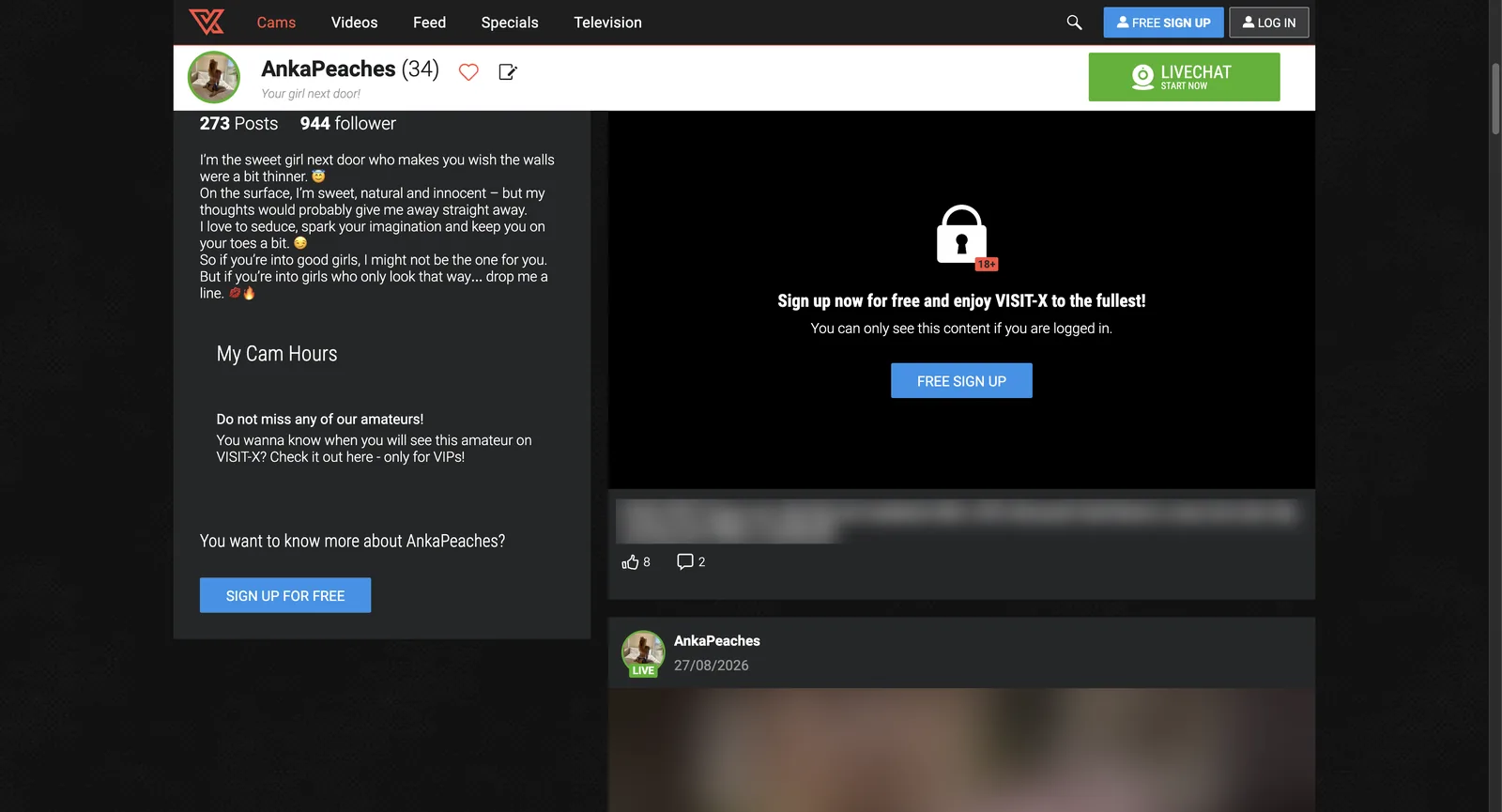The height and width of the screenshot is (812, 1502).
Task: Click the 'Your girl next door!' tagline
Action: tap(311, 94)
